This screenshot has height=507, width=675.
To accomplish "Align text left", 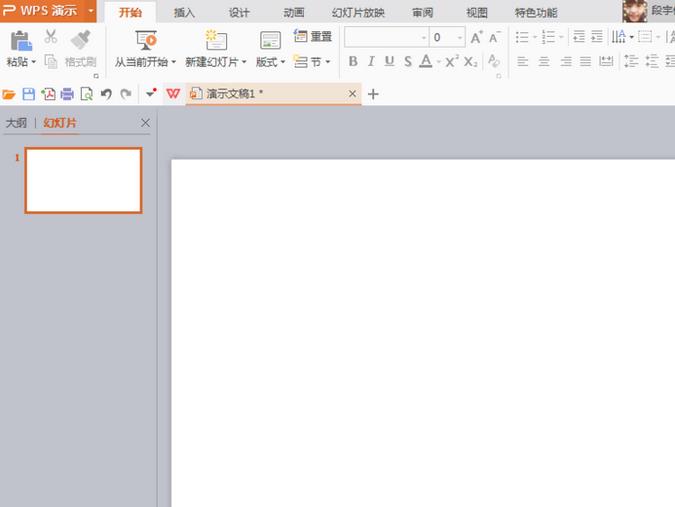I will point(523,62).
